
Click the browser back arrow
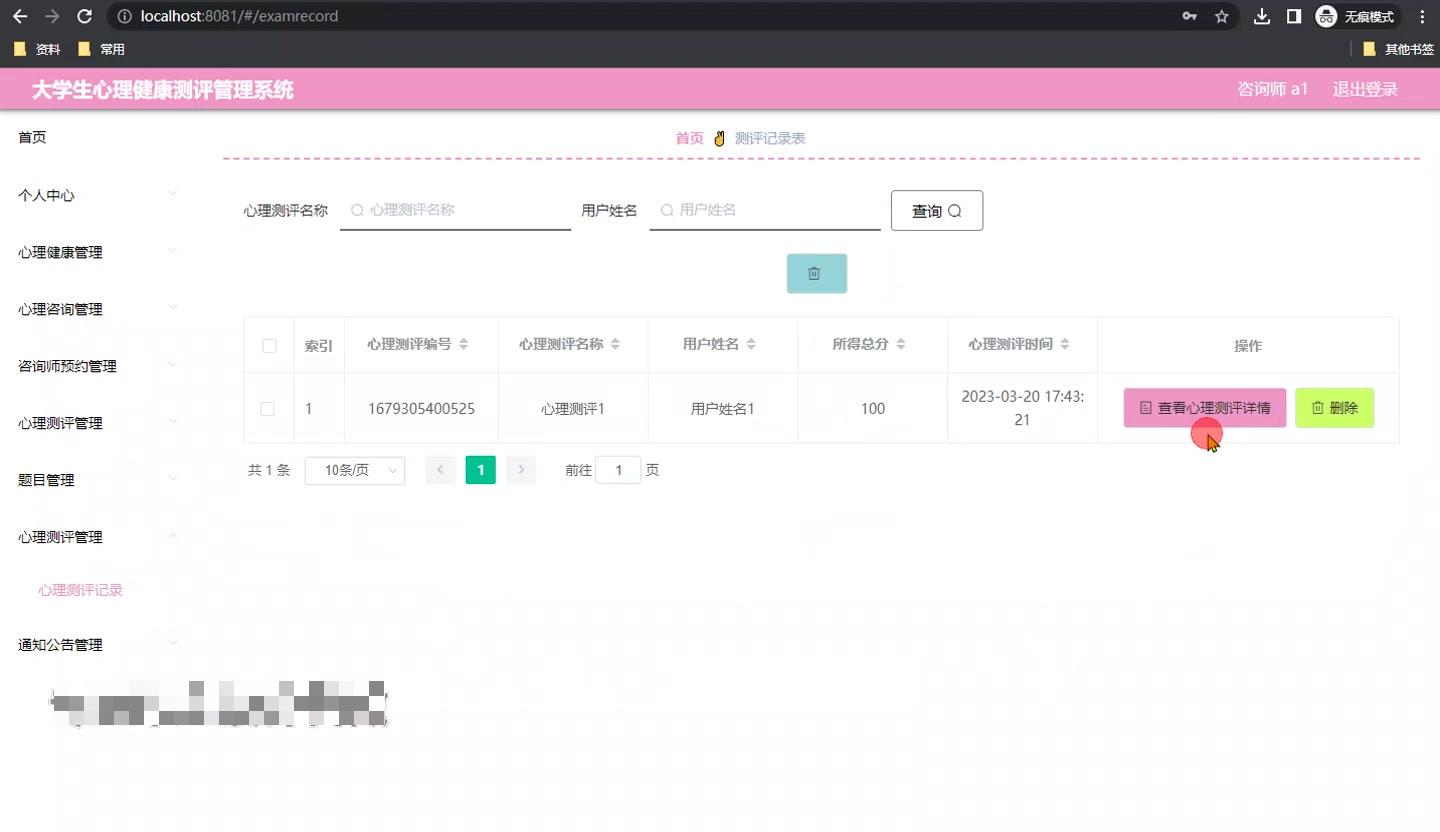coord(20,16)
